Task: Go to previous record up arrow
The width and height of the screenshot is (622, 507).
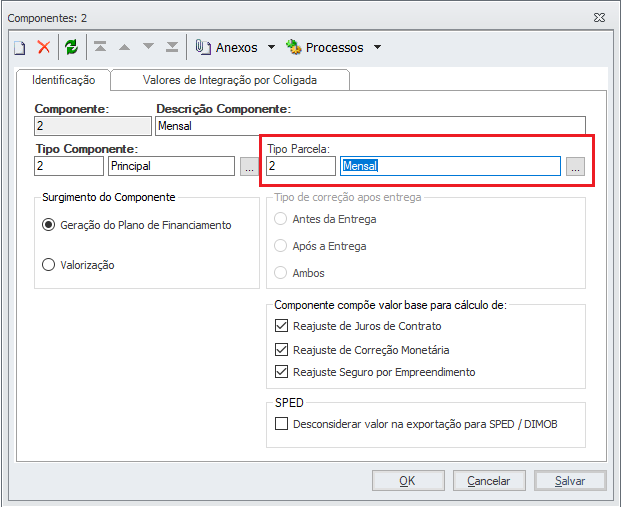Action: [125, 47]
